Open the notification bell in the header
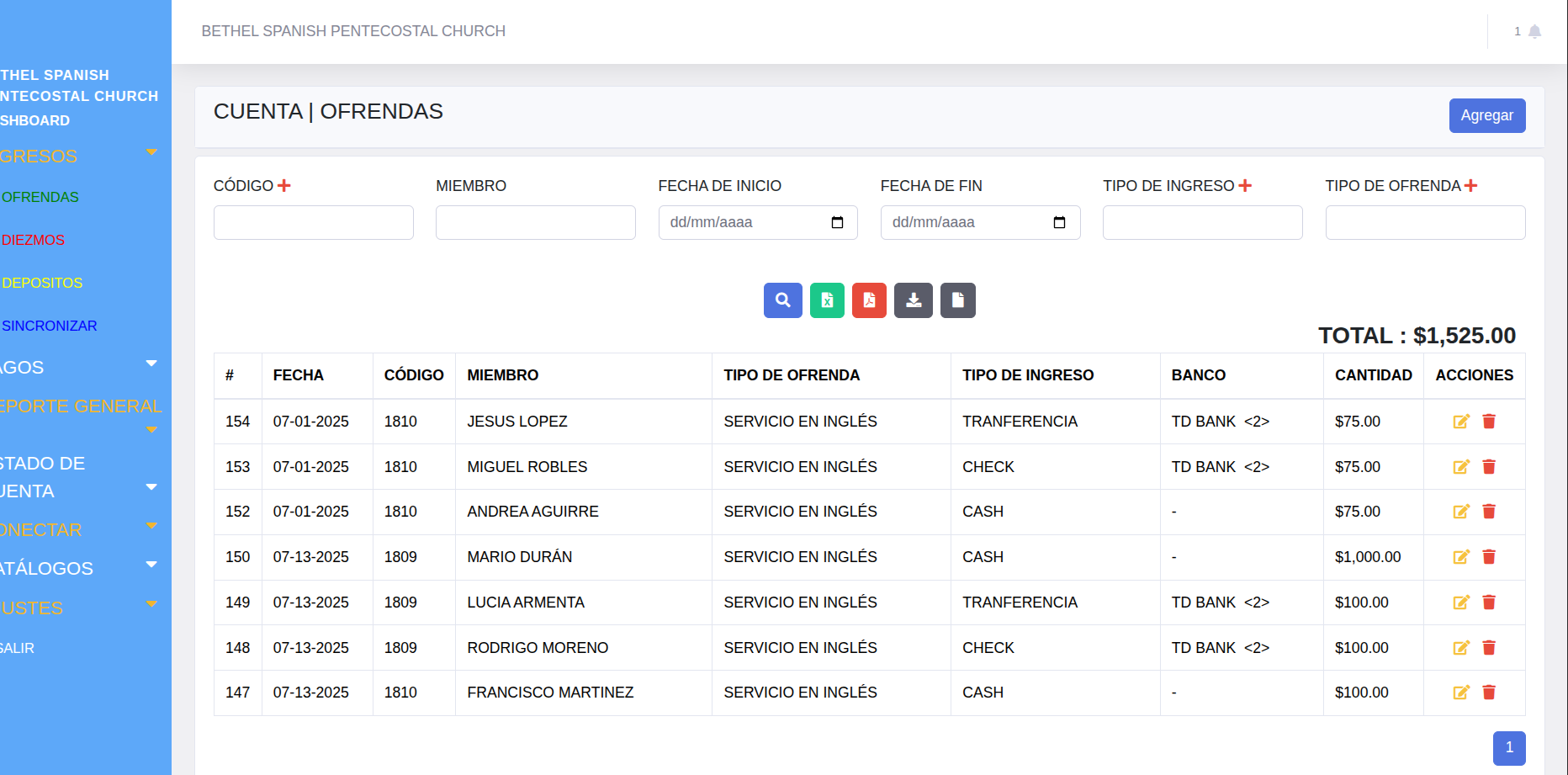This screenshot has width=1568, height=775. click(x=1534, y=32)
